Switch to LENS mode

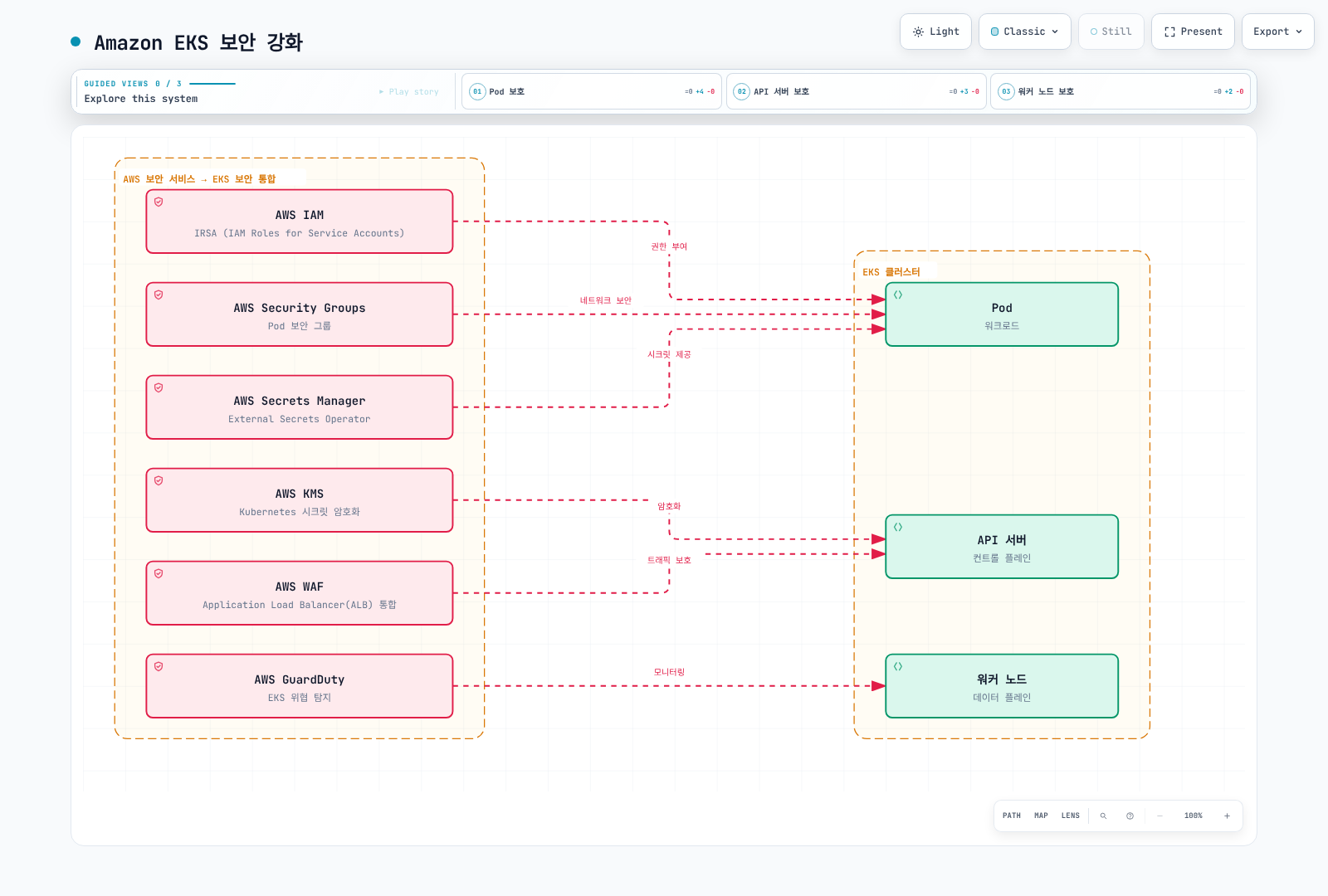point(1071,816)
